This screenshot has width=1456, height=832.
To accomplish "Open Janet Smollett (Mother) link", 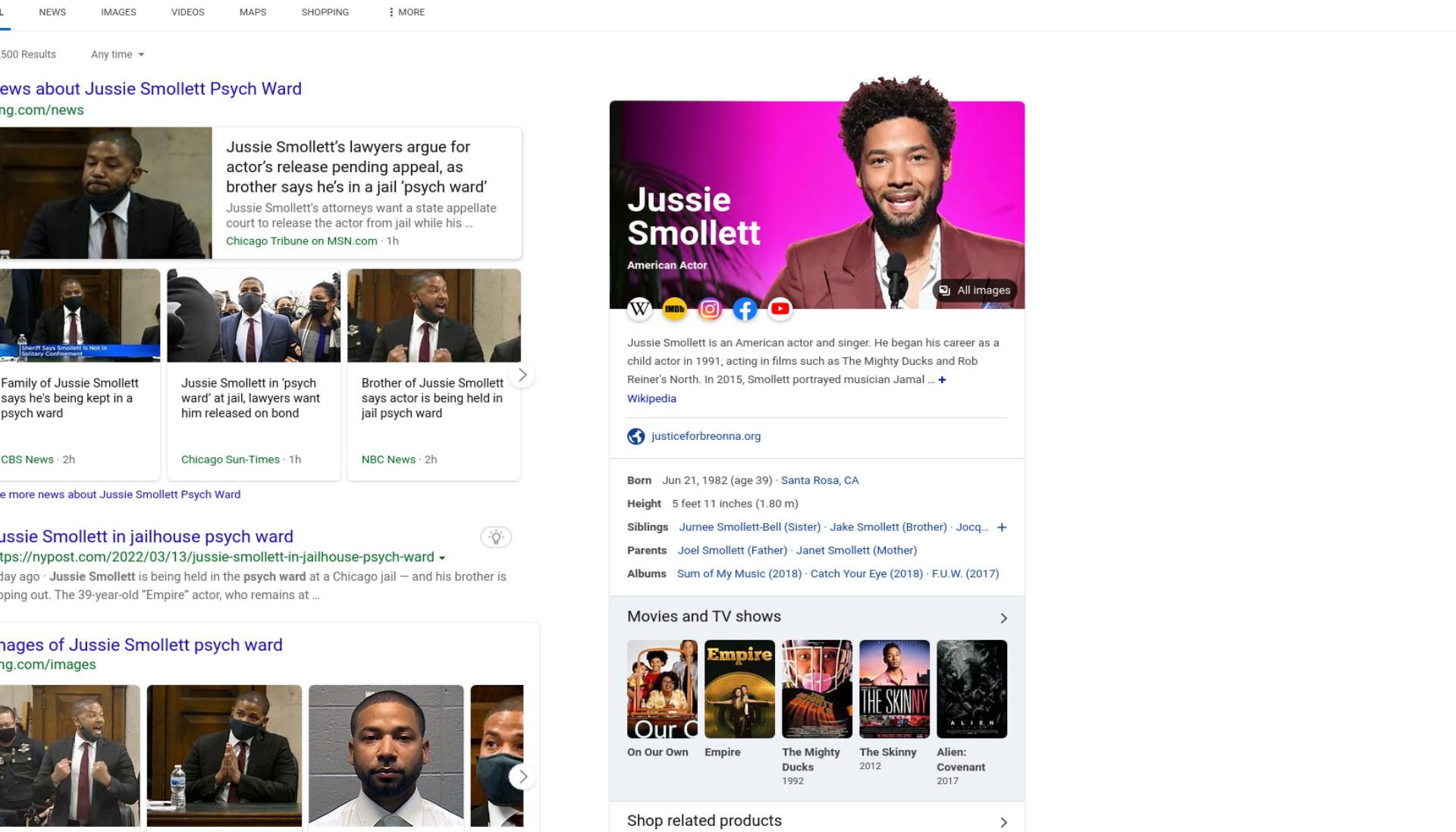I will [x=856, y=551].
